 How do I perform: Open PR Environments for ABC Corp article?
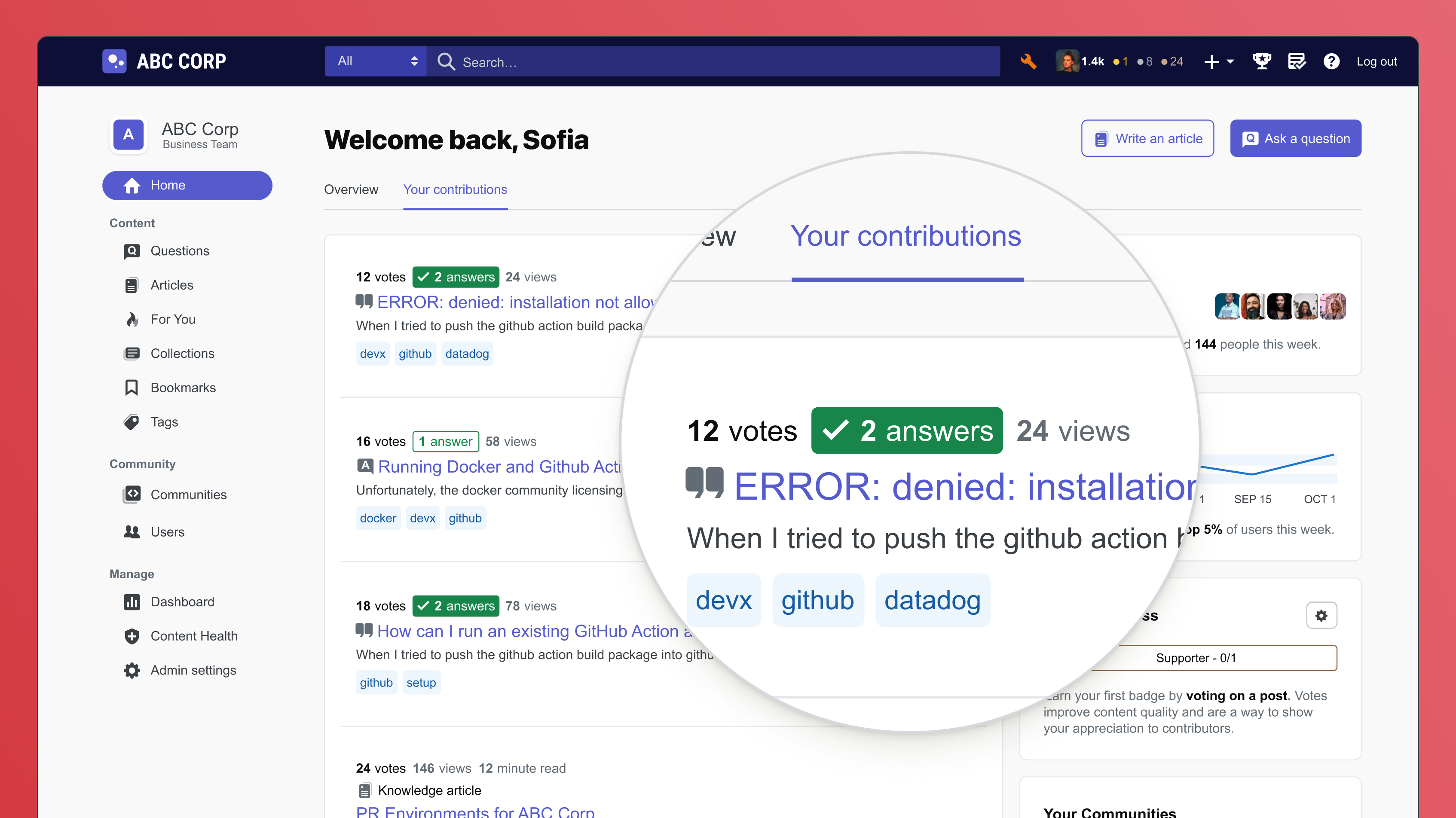pyautogui.click(x=475, y=812)
